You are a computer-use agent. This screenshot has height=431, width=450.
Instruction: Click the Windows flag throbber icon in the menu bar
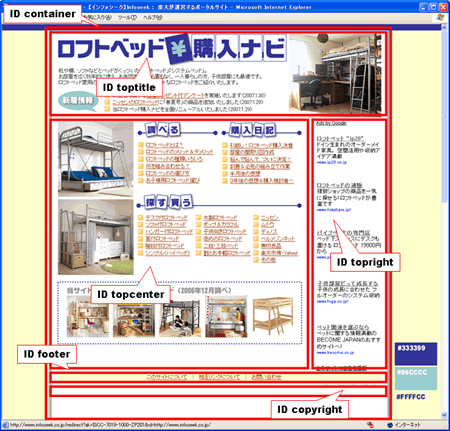440,17
